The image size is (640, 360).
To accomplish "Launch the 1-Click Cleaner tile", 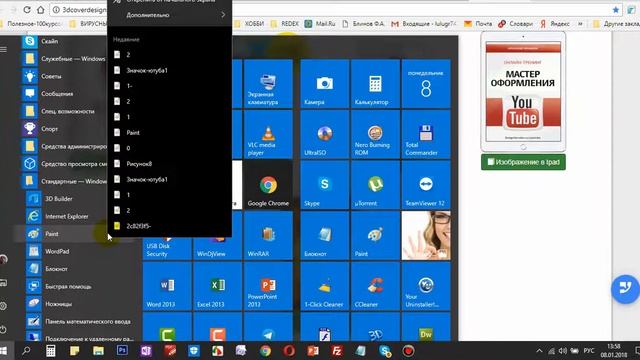I will click(x=324, y=286).
